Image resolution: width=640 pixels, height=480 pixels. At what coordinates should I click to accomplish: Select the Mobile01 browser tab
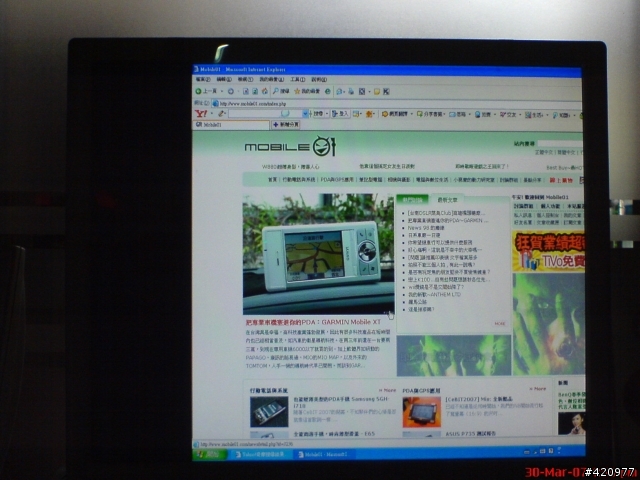[x=231, y=124]
